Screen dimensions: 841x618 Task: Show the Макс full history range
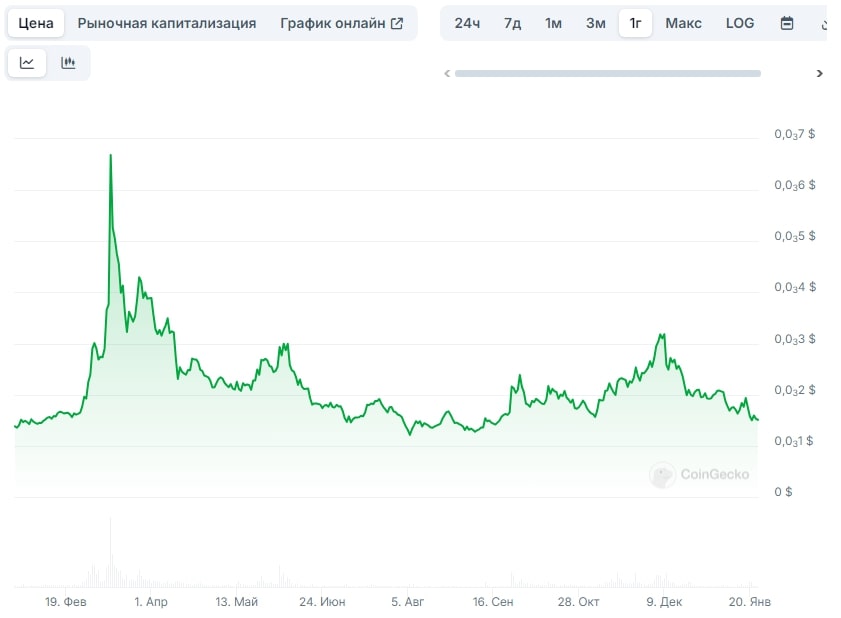[683, 23]
